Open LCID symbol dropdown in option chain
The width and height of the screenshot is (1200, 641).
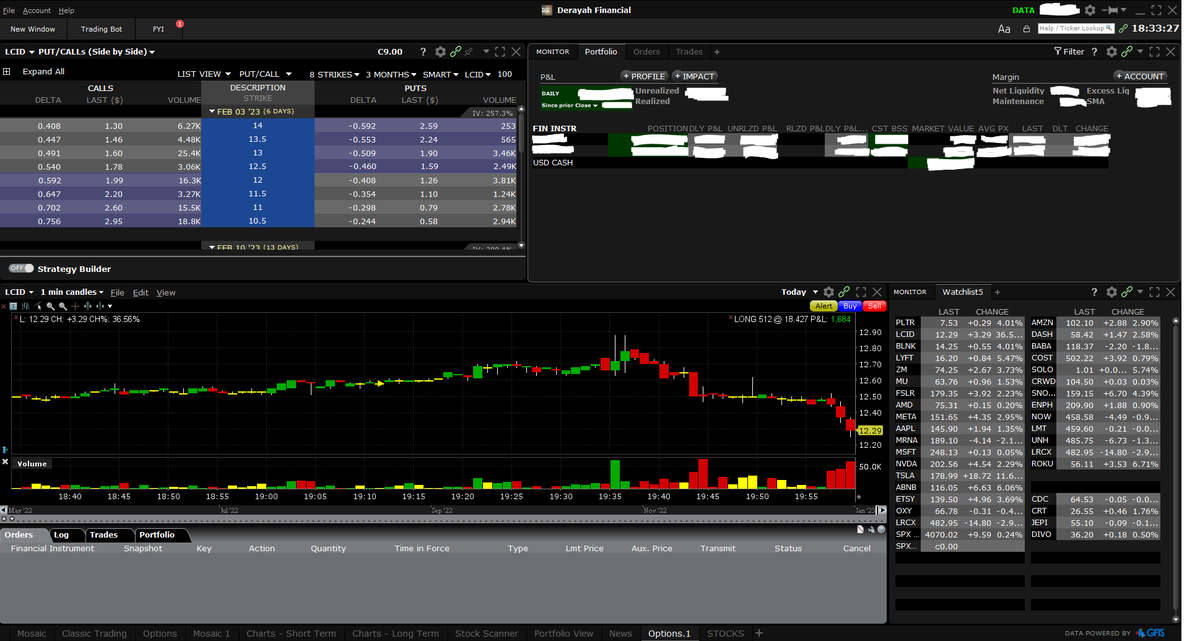(x=19, y=51)
